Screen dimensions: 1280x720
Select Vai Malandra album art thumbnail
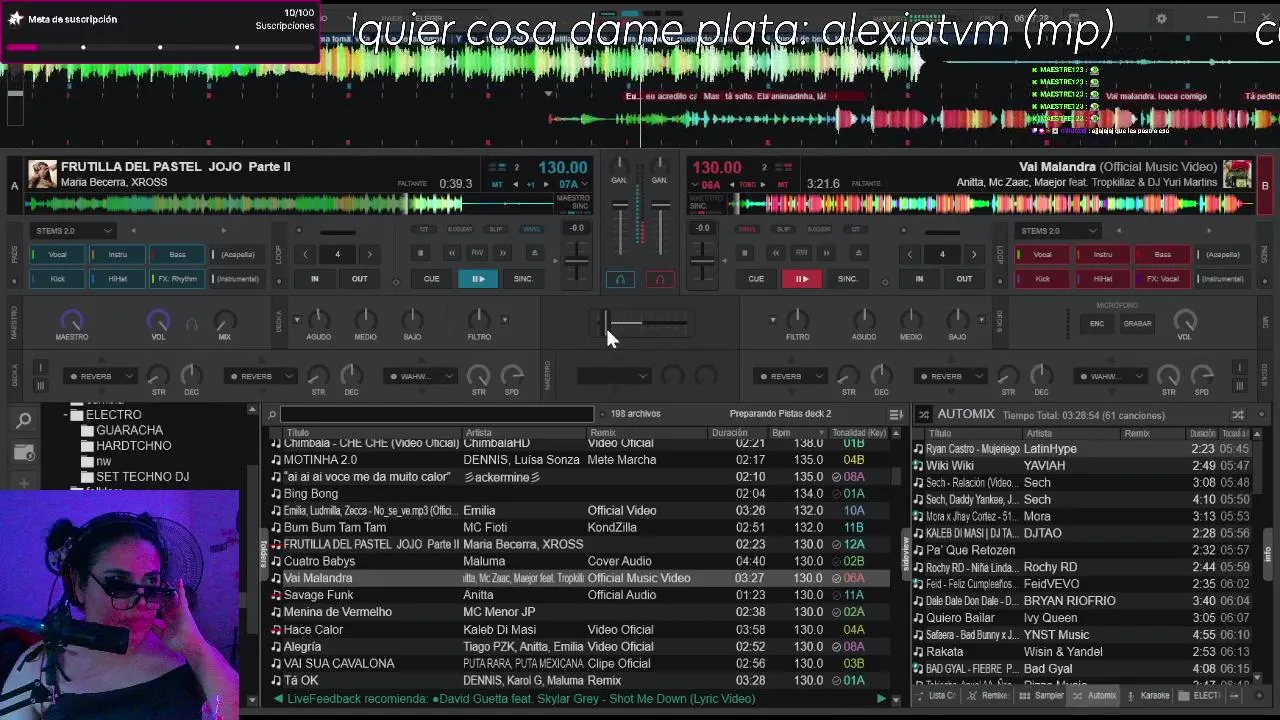coord(1237,174)
